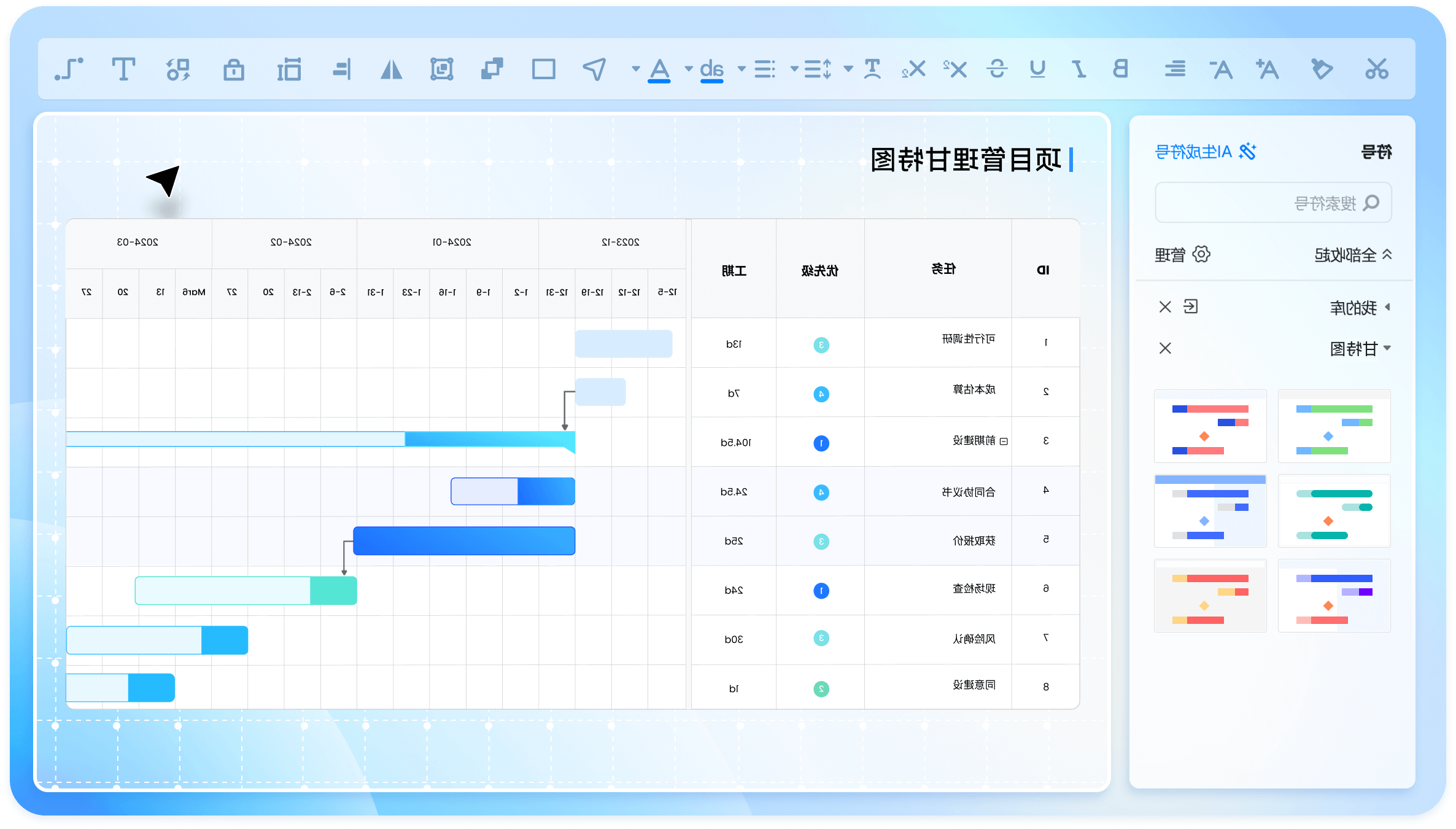This screenshot has width=1456, height=829.
Task: Toggle bold B formatting
Action: pos(1120,69)
